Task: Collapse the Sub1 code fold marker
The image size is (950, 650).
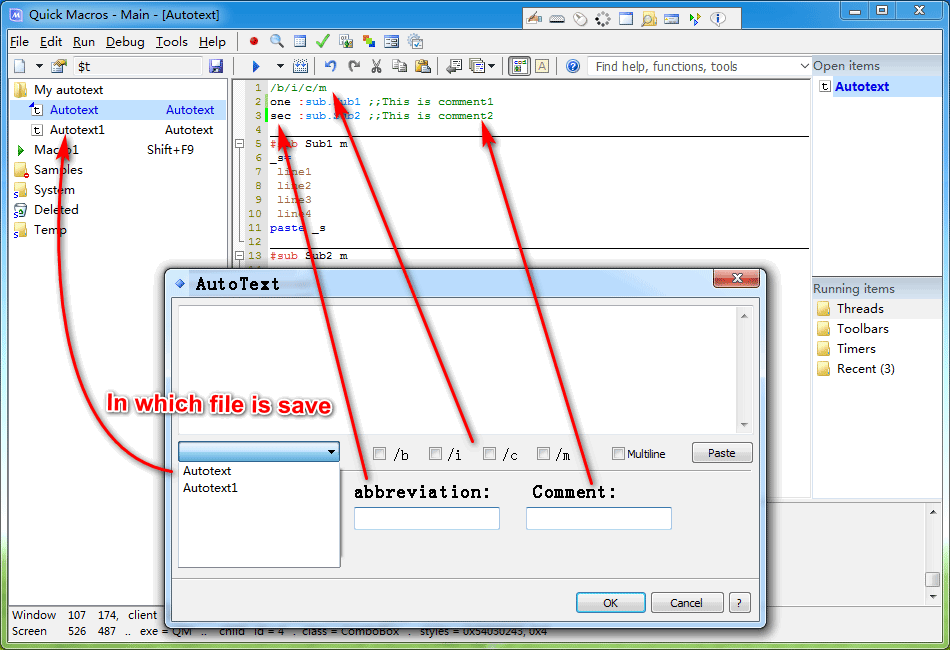Action: click(x=239, y=144)
